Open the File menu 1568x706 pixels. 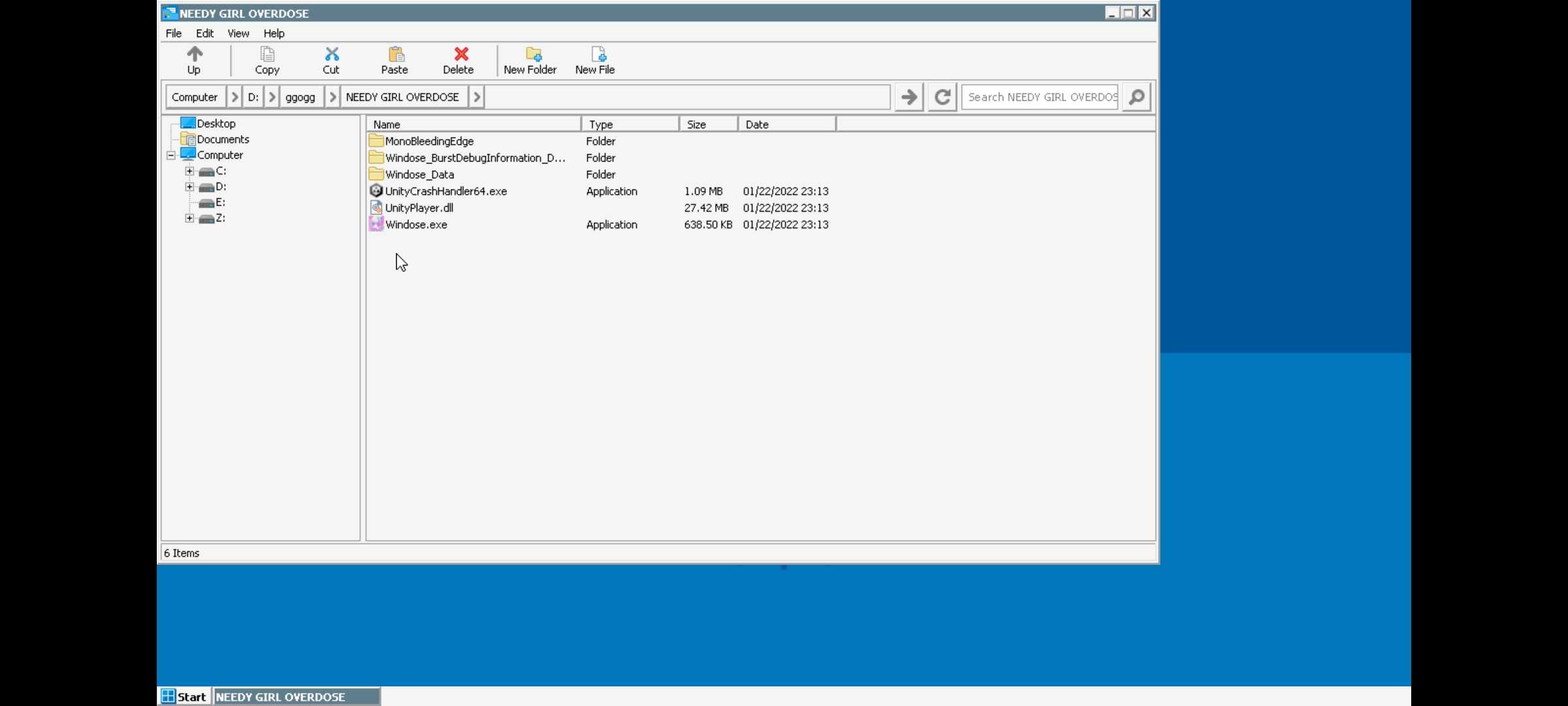pos(174,33)
